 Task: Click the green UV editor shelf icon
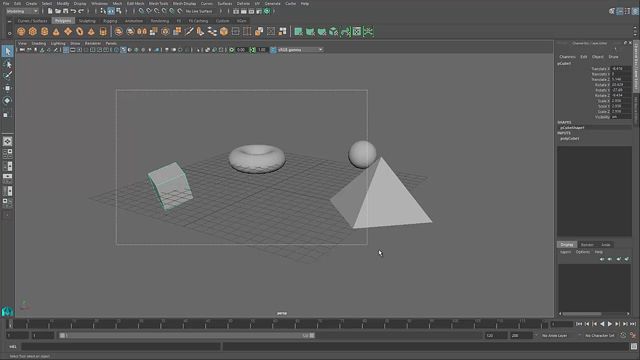357,31
